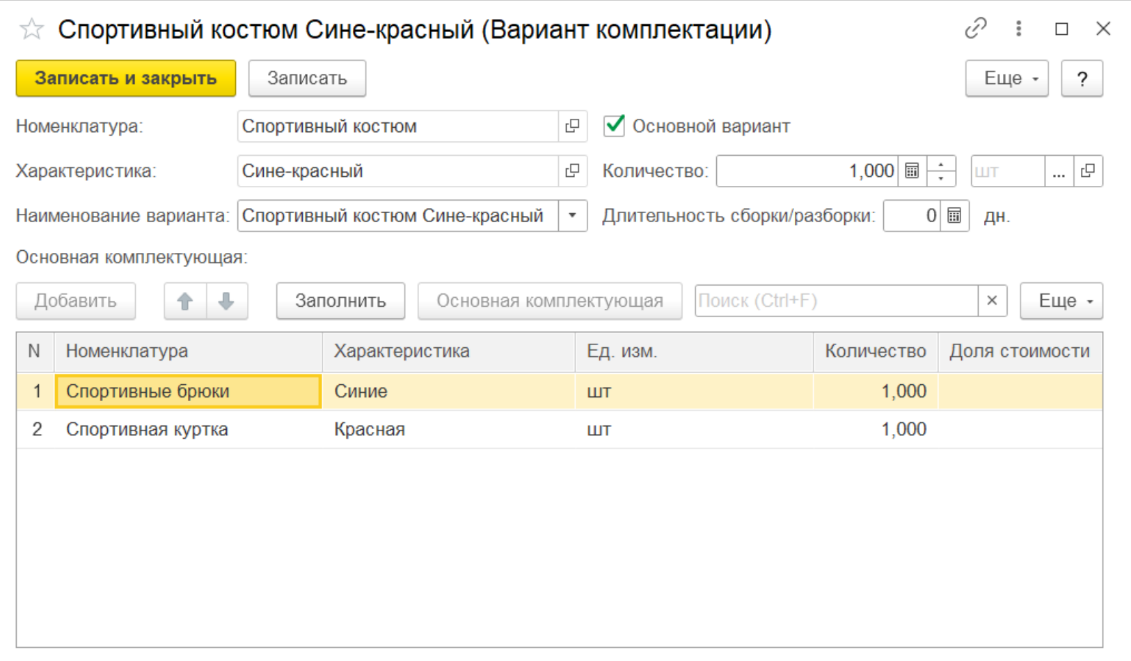
Task: Move selected row up with arrow icon
Action: click(185, 301)
